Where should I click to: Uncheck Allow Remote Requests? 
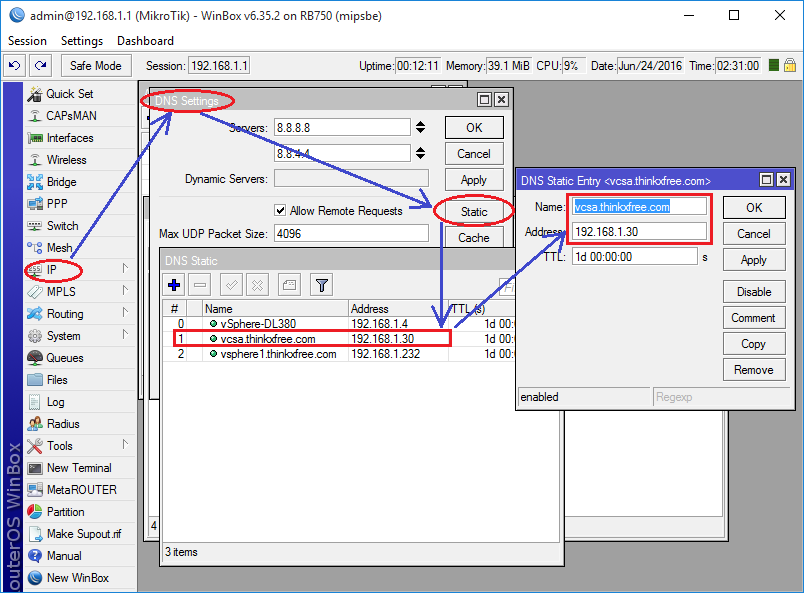[x=283, y=211]
